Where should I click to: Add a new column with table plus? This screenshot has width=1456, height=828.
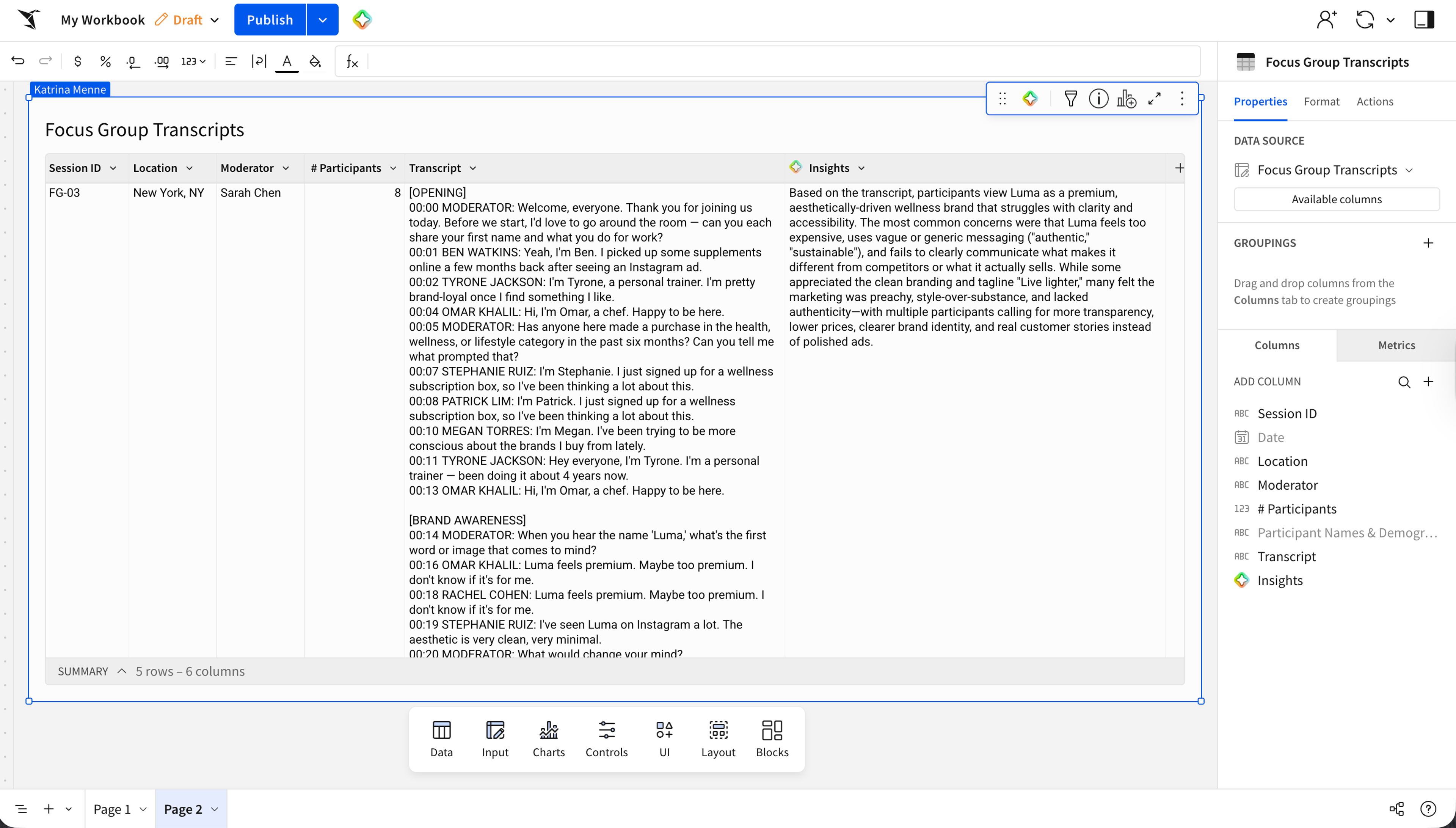[x=1180, y=168]
